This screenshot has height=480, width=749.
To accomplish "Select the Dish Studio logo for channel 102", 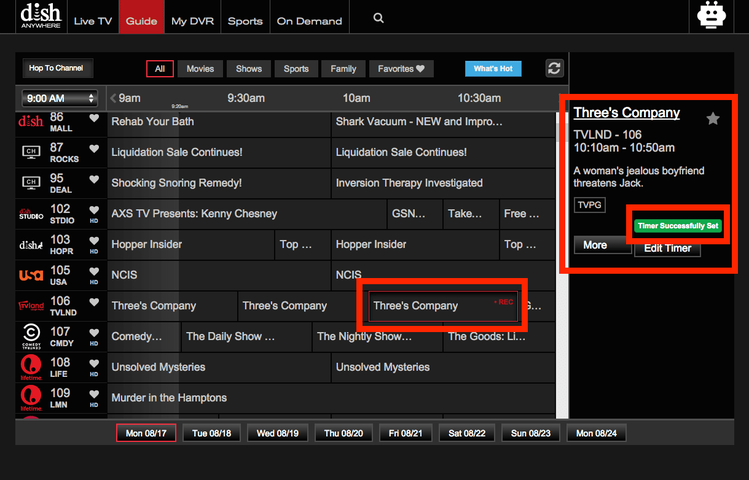I will click(x=31, y=213).
